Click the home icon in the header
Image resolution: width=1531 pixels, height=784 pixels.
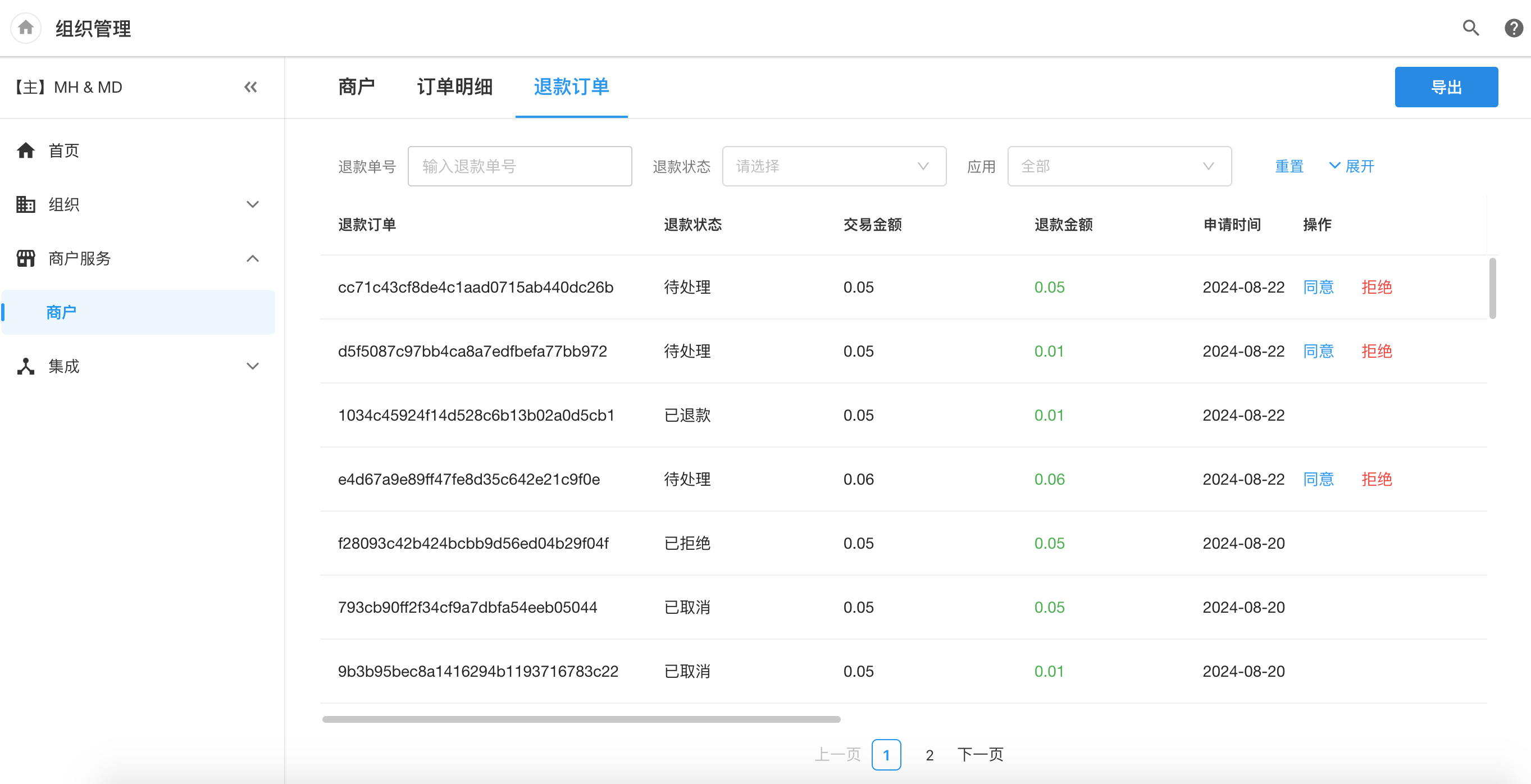pos(26,28)
